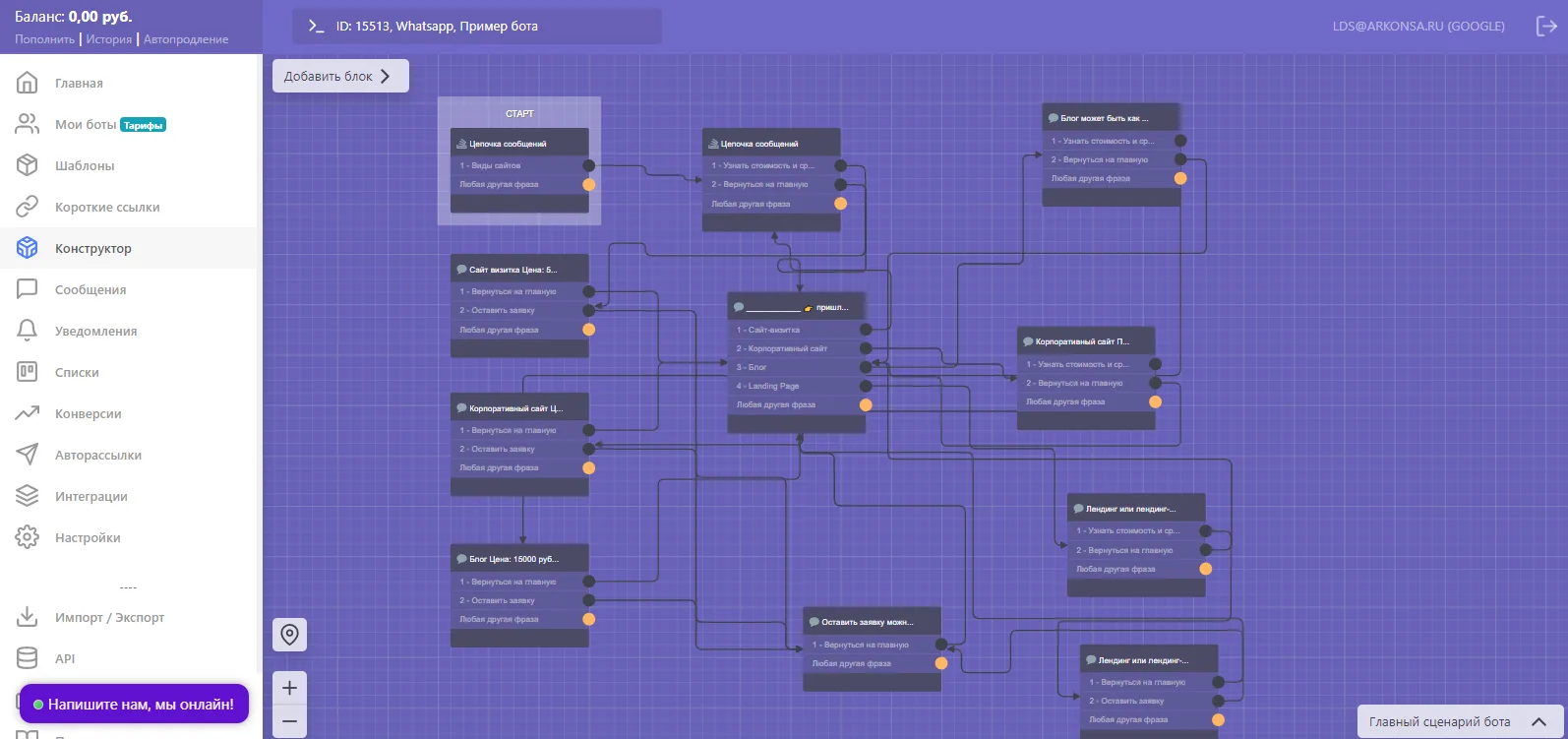Zoom in with the plus button
The image size is (1568, 739).
point(289,688)
